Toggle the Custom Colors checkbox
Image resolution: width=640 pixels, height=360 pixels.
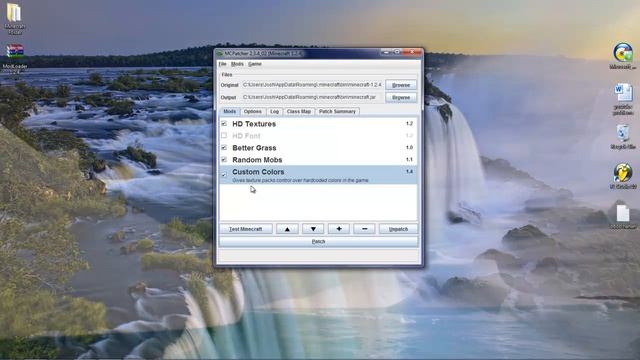coord(224,175)
